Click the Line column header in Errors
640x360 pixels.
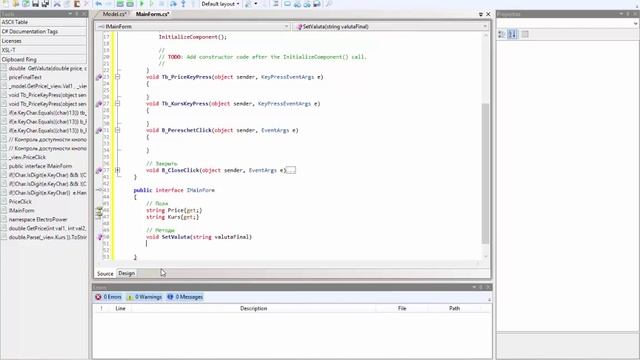coord(120,309)
